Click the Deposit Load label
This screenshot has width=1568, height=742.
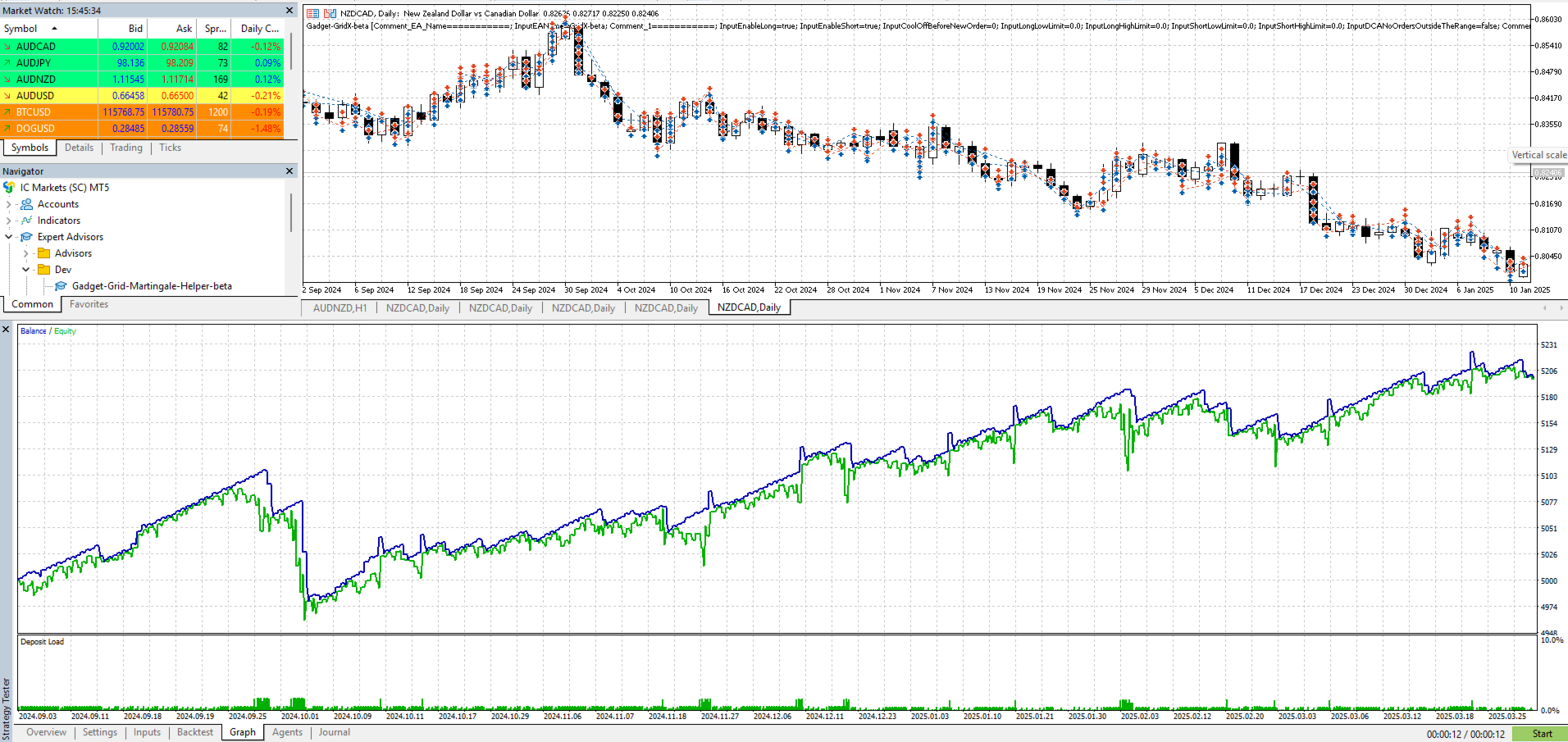coord(42,642)
